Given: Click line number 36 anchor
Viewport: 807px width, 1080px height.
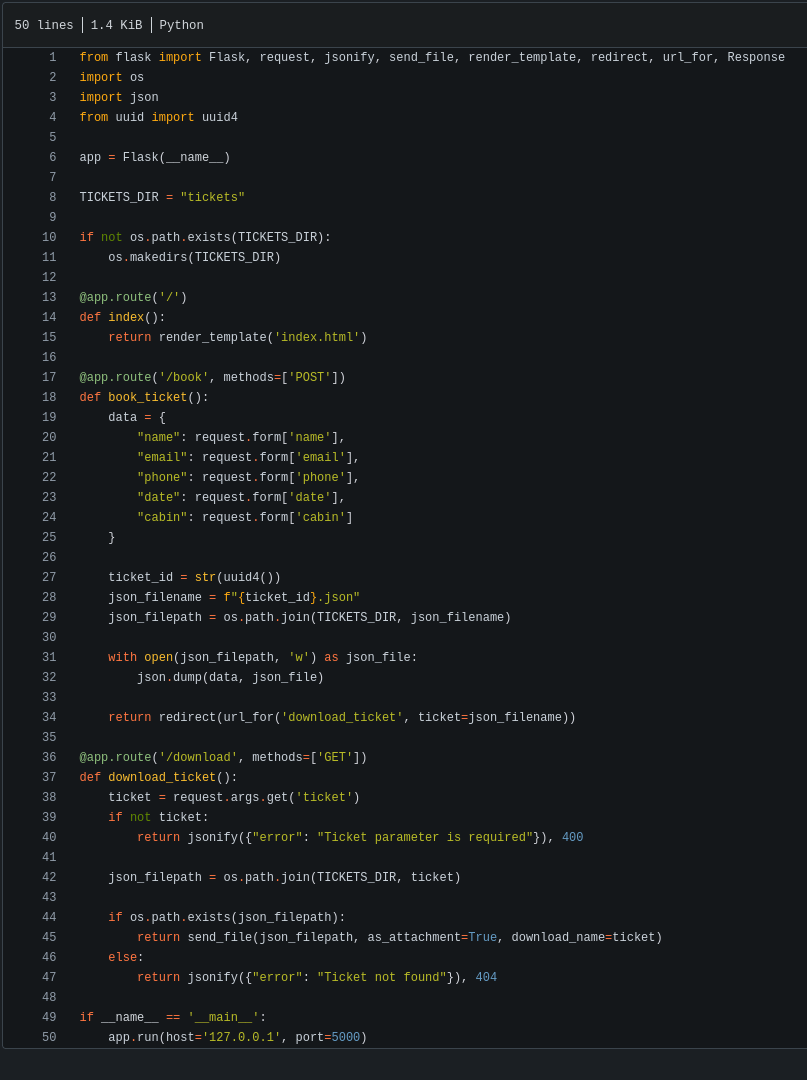Looking at the screenshot, I should (49, 757).
